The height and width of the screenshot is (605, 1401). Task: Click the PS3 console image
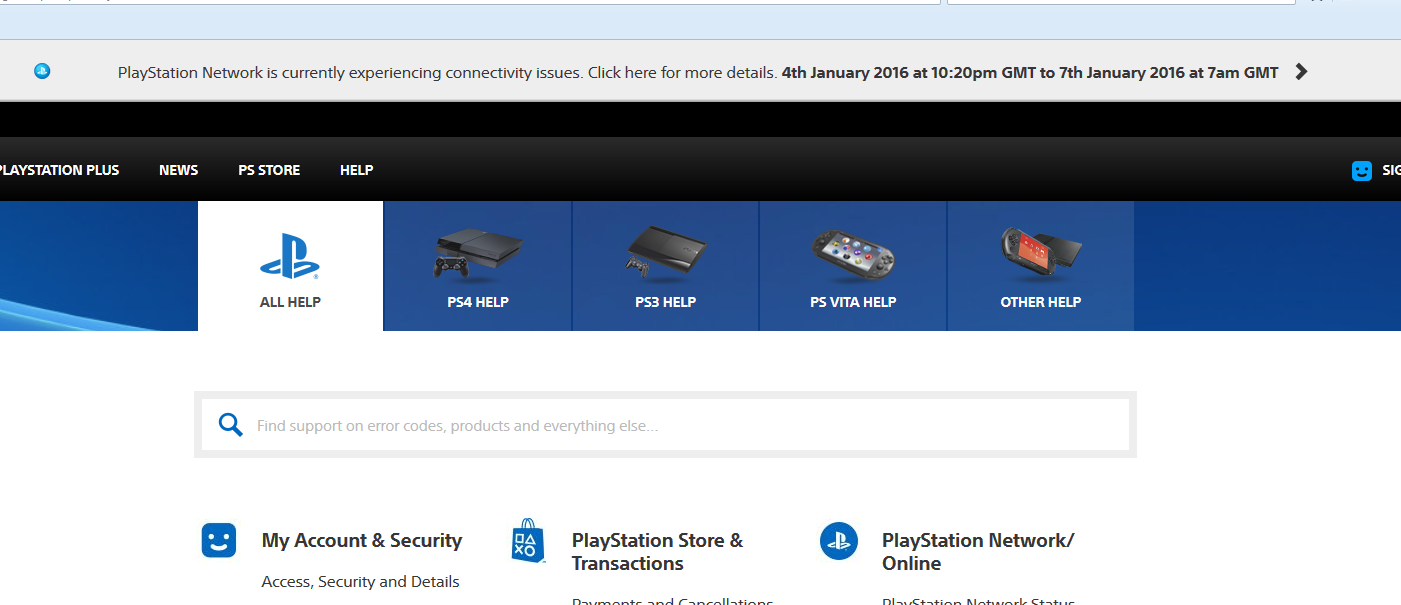point(666,251)
